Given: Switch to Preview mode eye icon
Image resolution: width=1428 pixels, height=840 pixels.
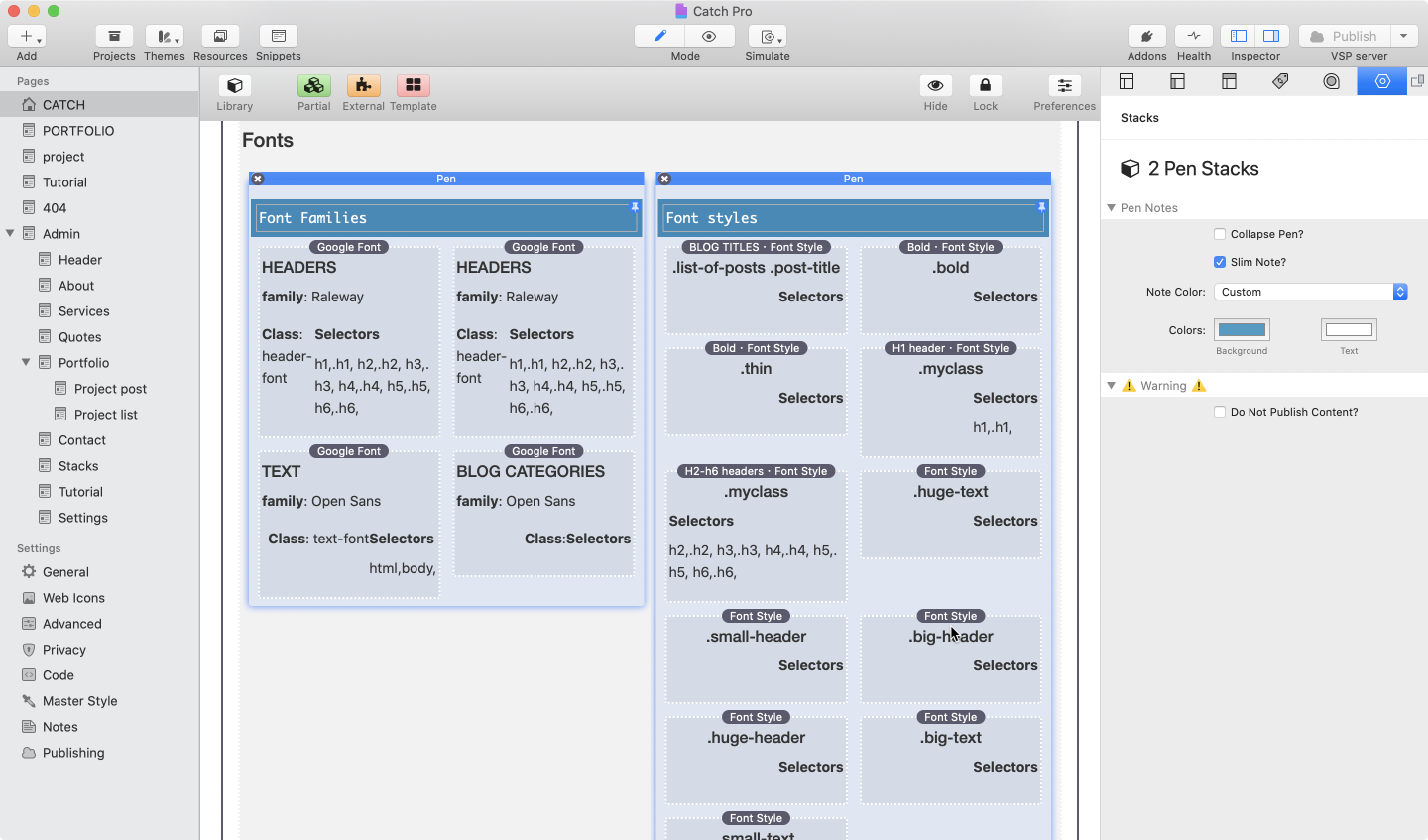Looking at the screenshot, I should pyautogui.click(x=709, y=36).
